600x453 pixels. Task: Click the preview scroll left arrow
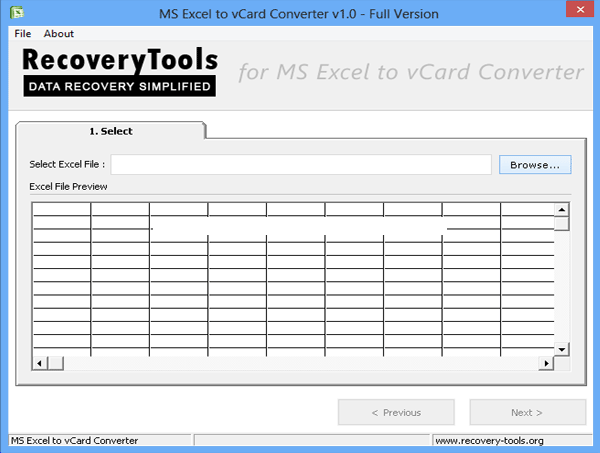click(x=40, y=363)
